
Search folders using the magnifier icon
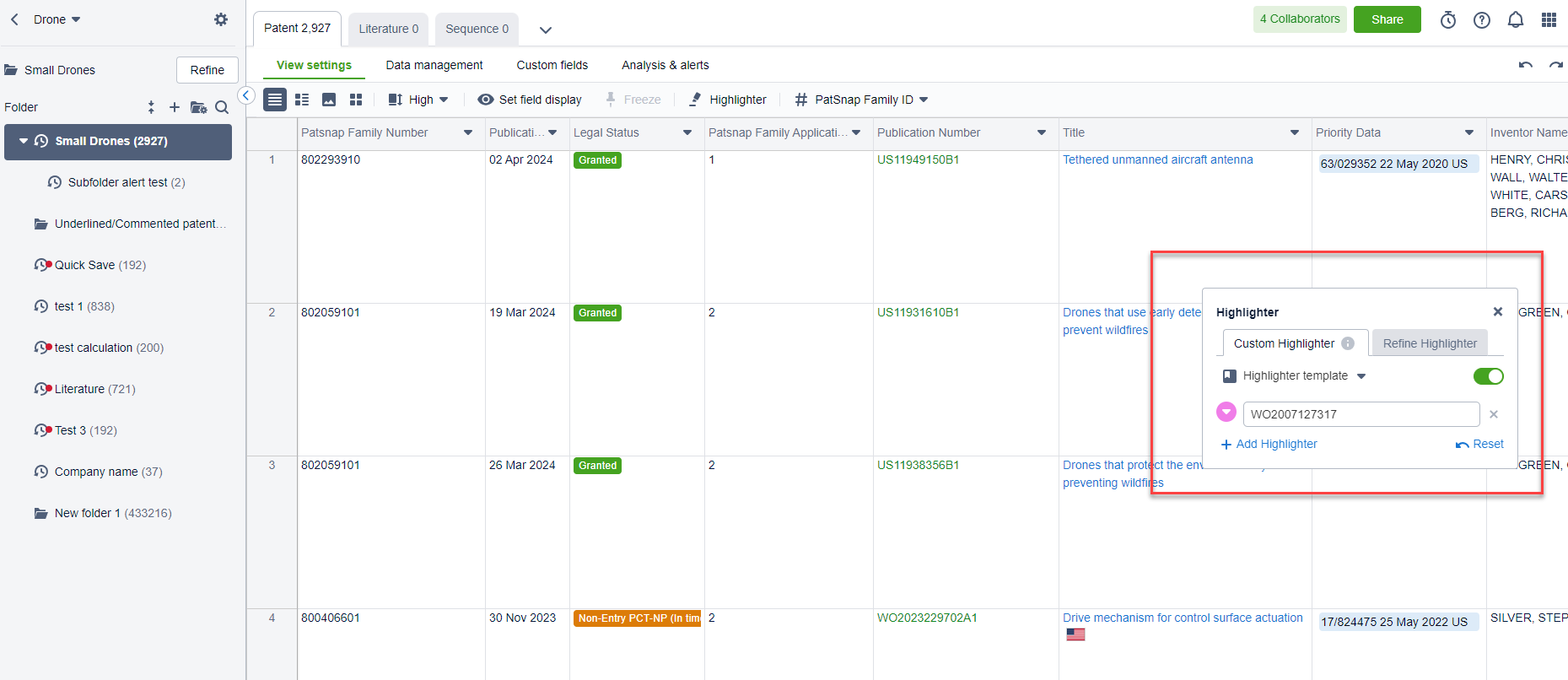click(x=222, y=107)
